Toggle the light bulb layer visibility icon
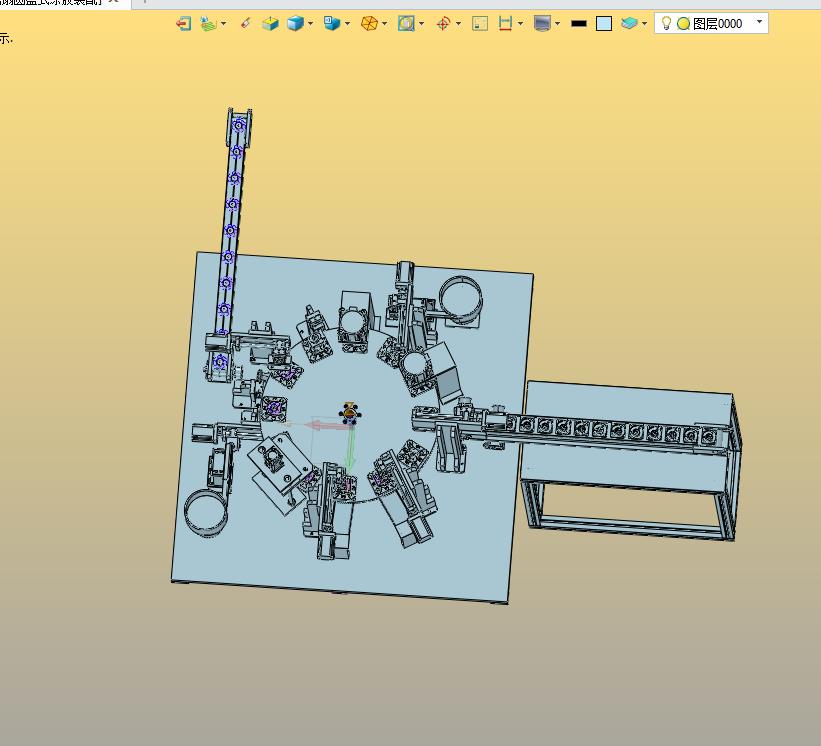The height and width of the screenshot is (746, 821). point(666,24)
